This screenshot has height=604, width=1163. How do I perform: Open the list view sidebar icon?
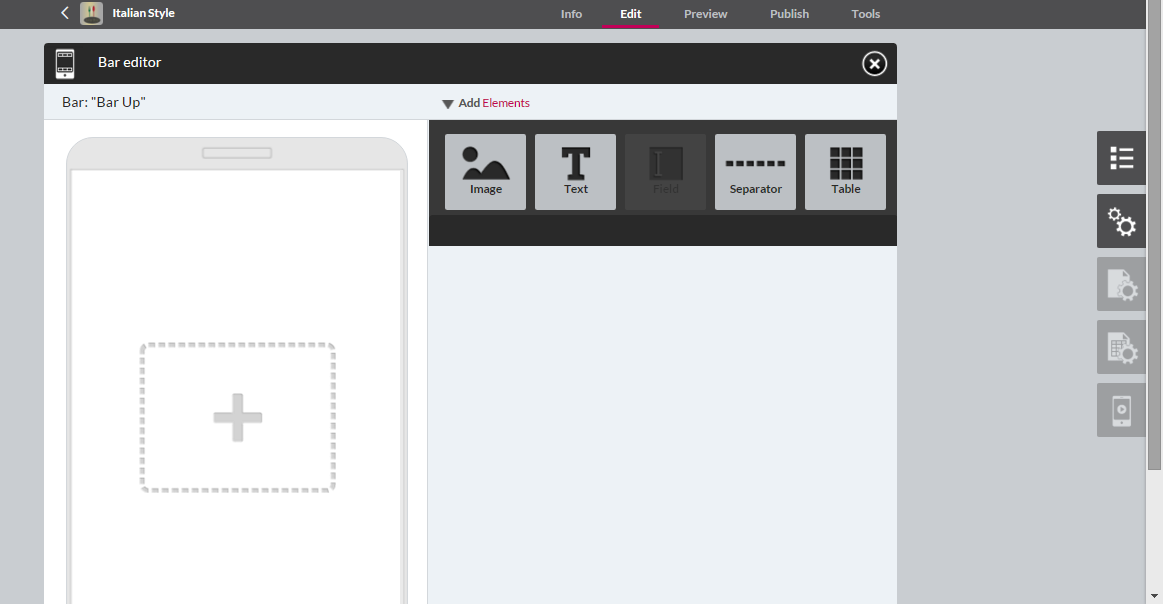(1121, 158)
